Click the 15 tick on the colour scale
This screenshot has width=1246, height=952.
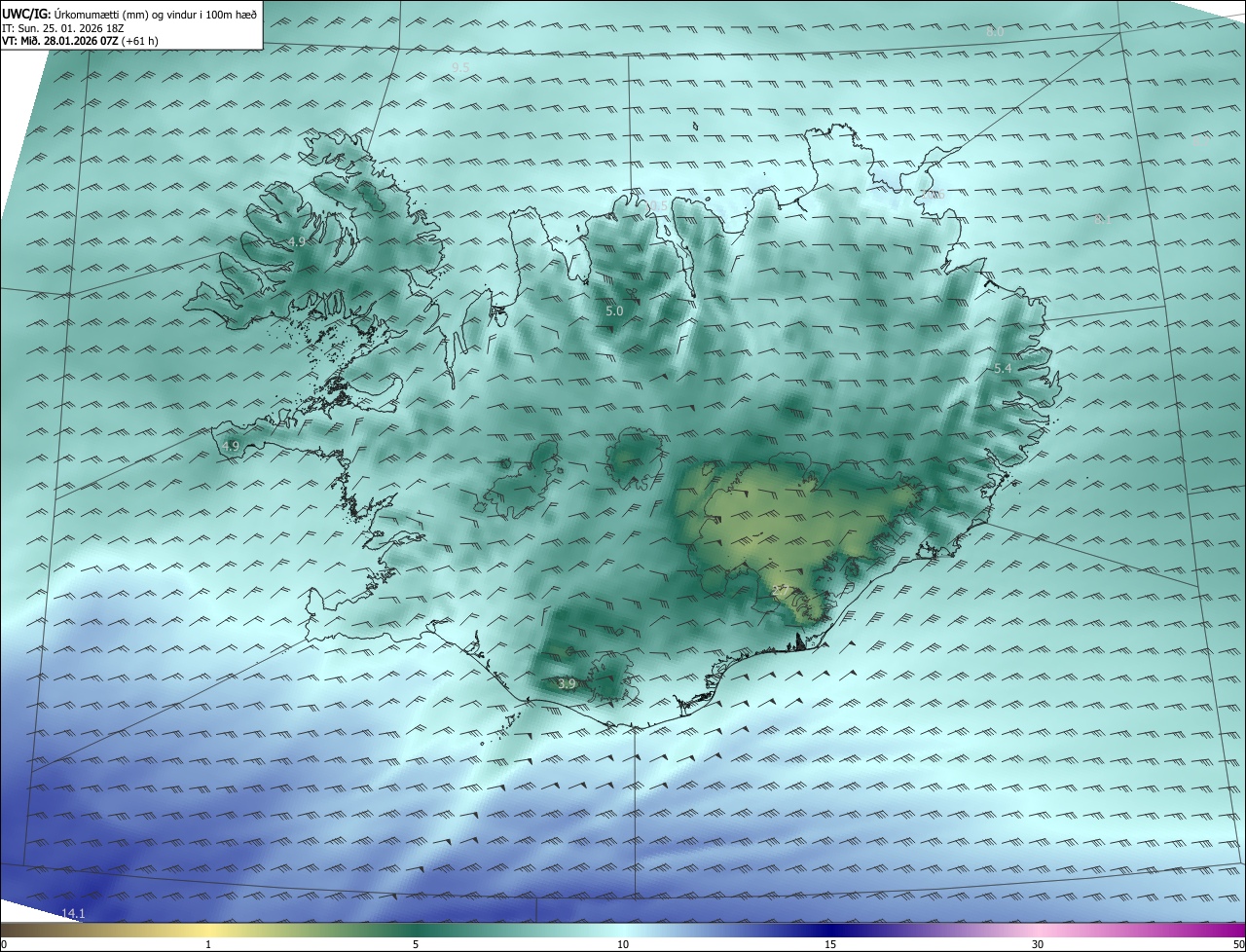(830, 944)
